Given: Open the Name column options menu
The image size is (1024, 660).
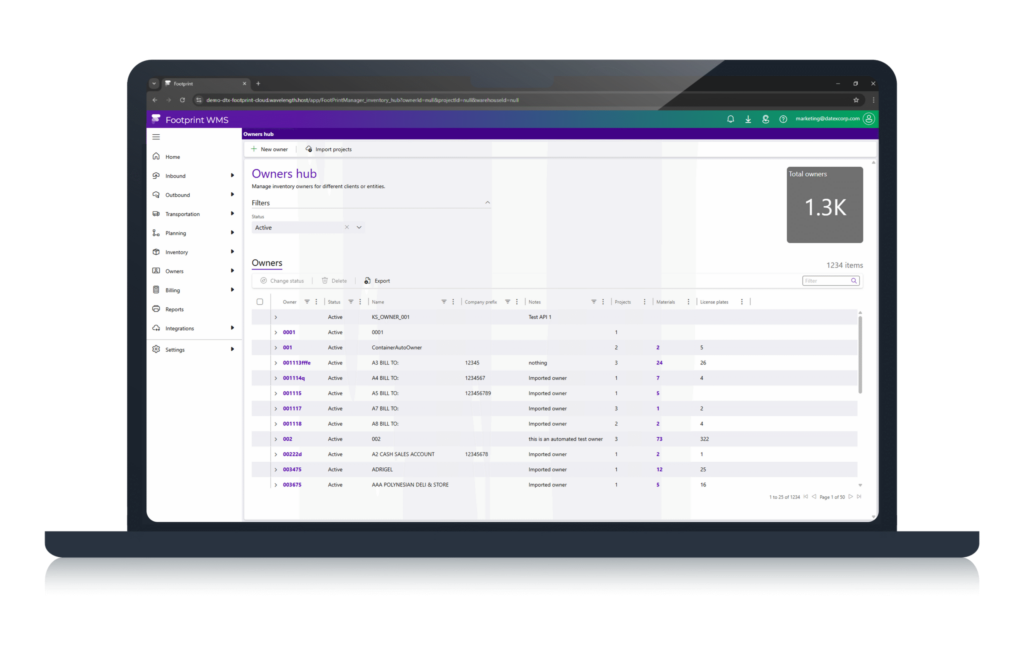Looking at the screenshot, I should pyautogui.click(x=453, y=301).
